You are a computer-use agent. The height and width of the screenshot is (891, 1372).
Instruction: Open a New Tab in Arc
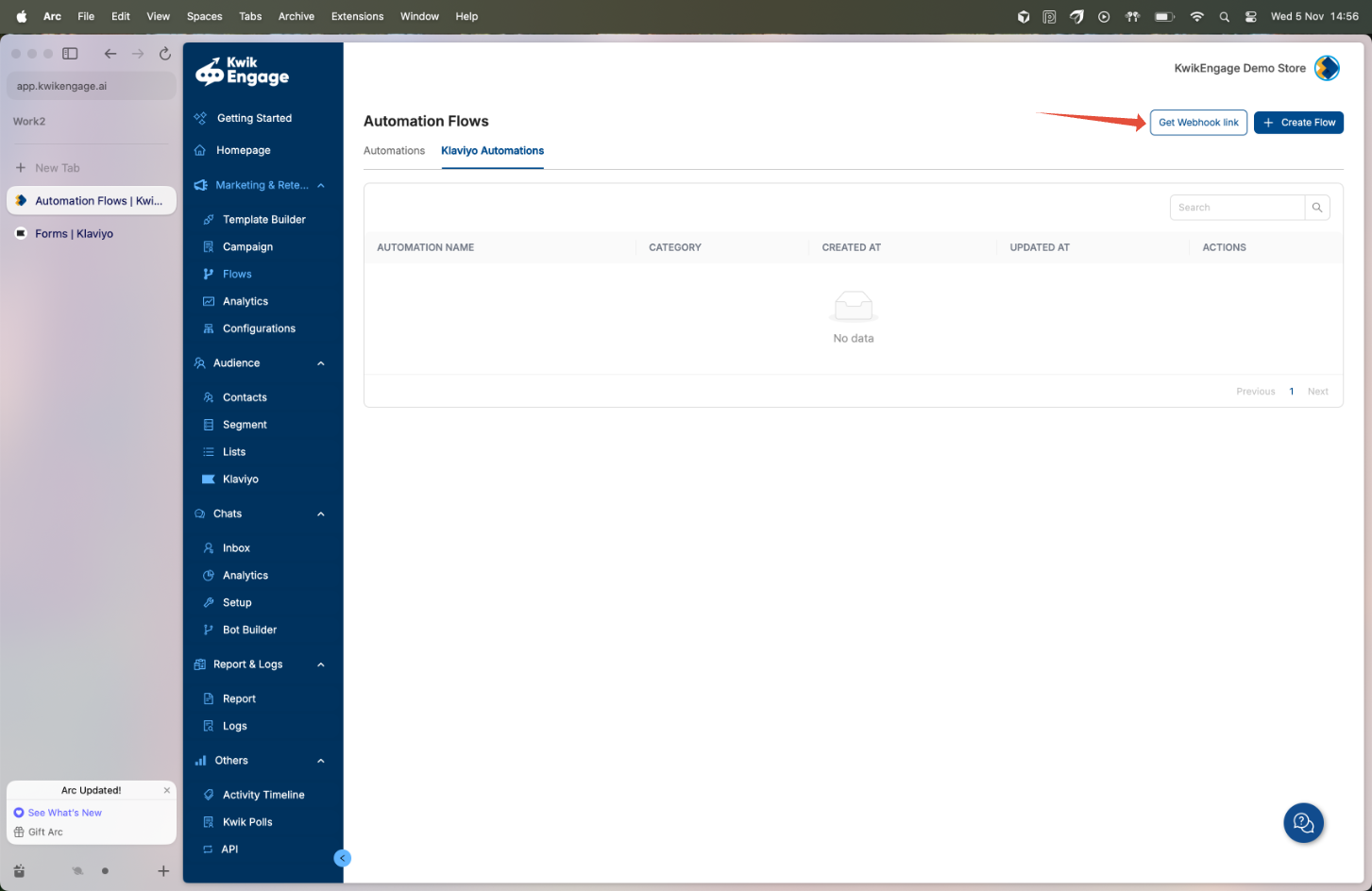(x=92, y=168)
